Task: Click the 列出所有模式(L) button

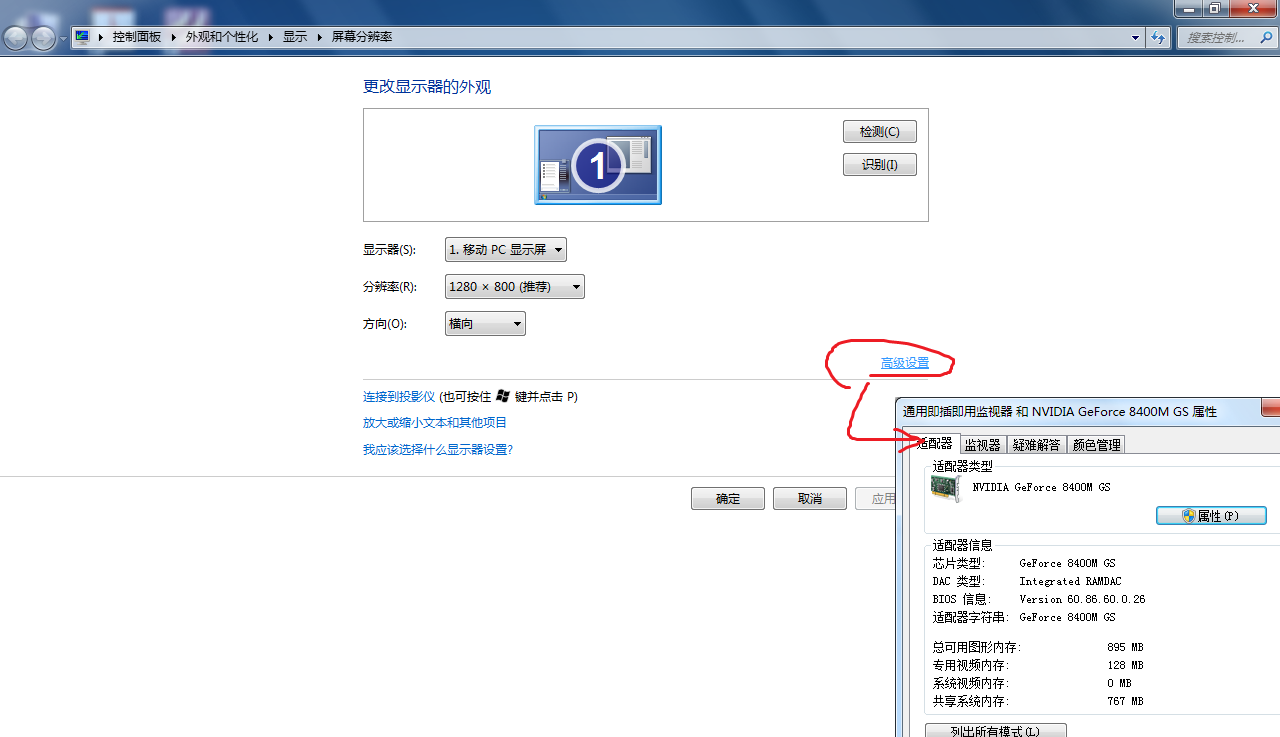Action: (996, 731)
